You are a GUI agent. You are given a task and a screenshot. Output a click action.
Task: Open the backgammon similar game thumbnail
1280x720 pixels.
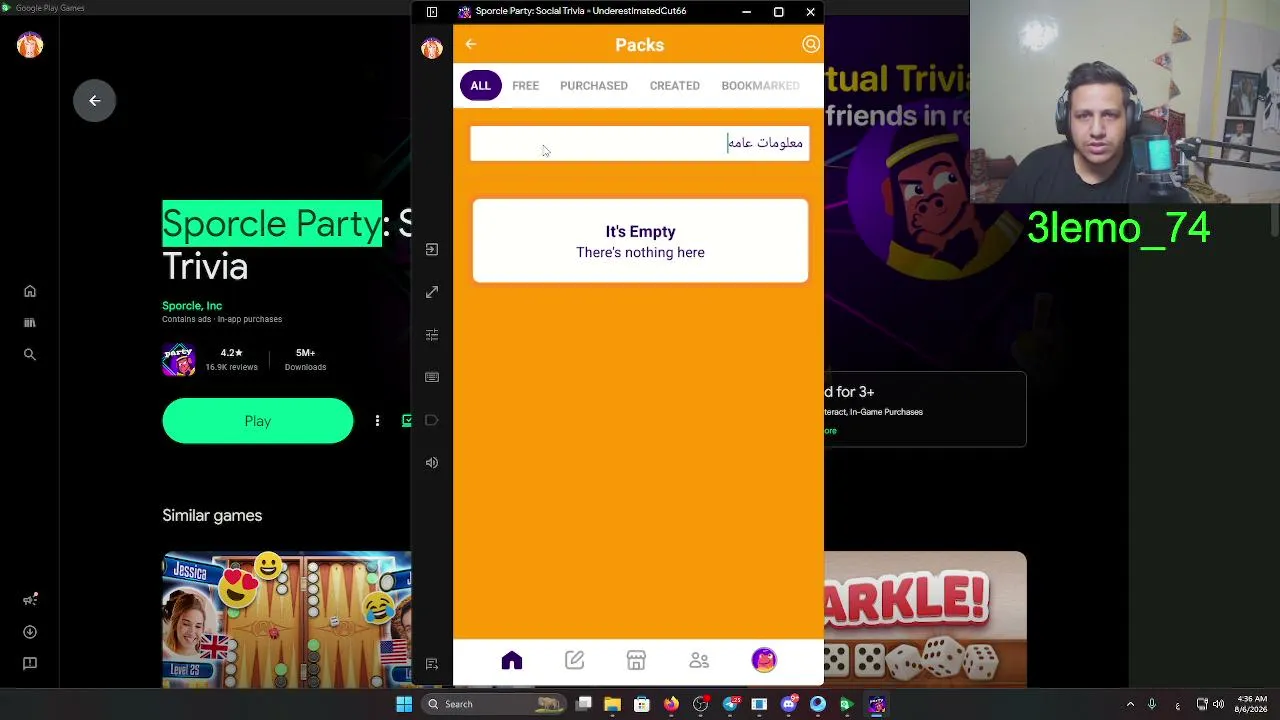click(x=287, y=620)
